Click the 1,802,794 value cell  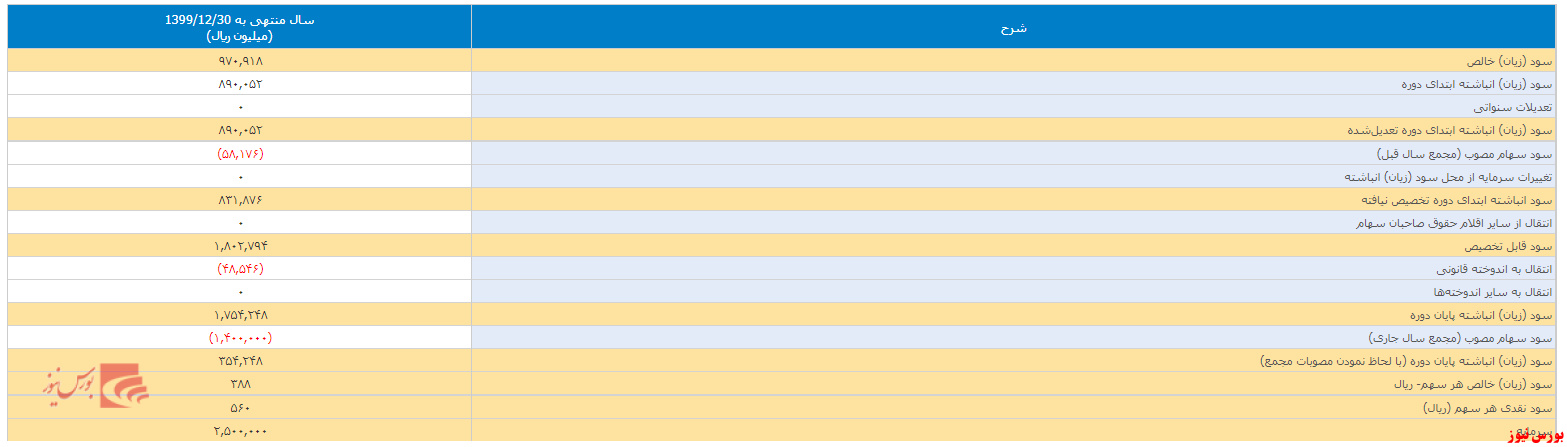pyautogui.click(x=240, y=246)
